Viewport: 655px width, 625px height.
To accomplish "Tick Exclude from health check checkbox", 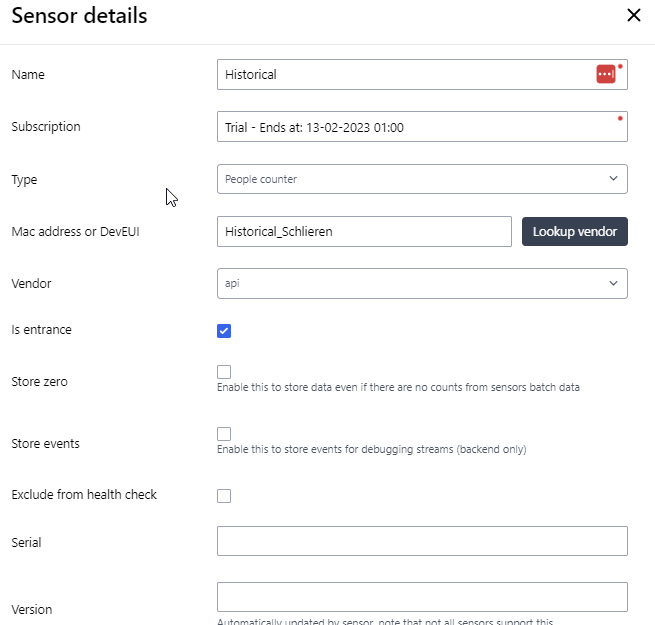I will click(224, 496).
